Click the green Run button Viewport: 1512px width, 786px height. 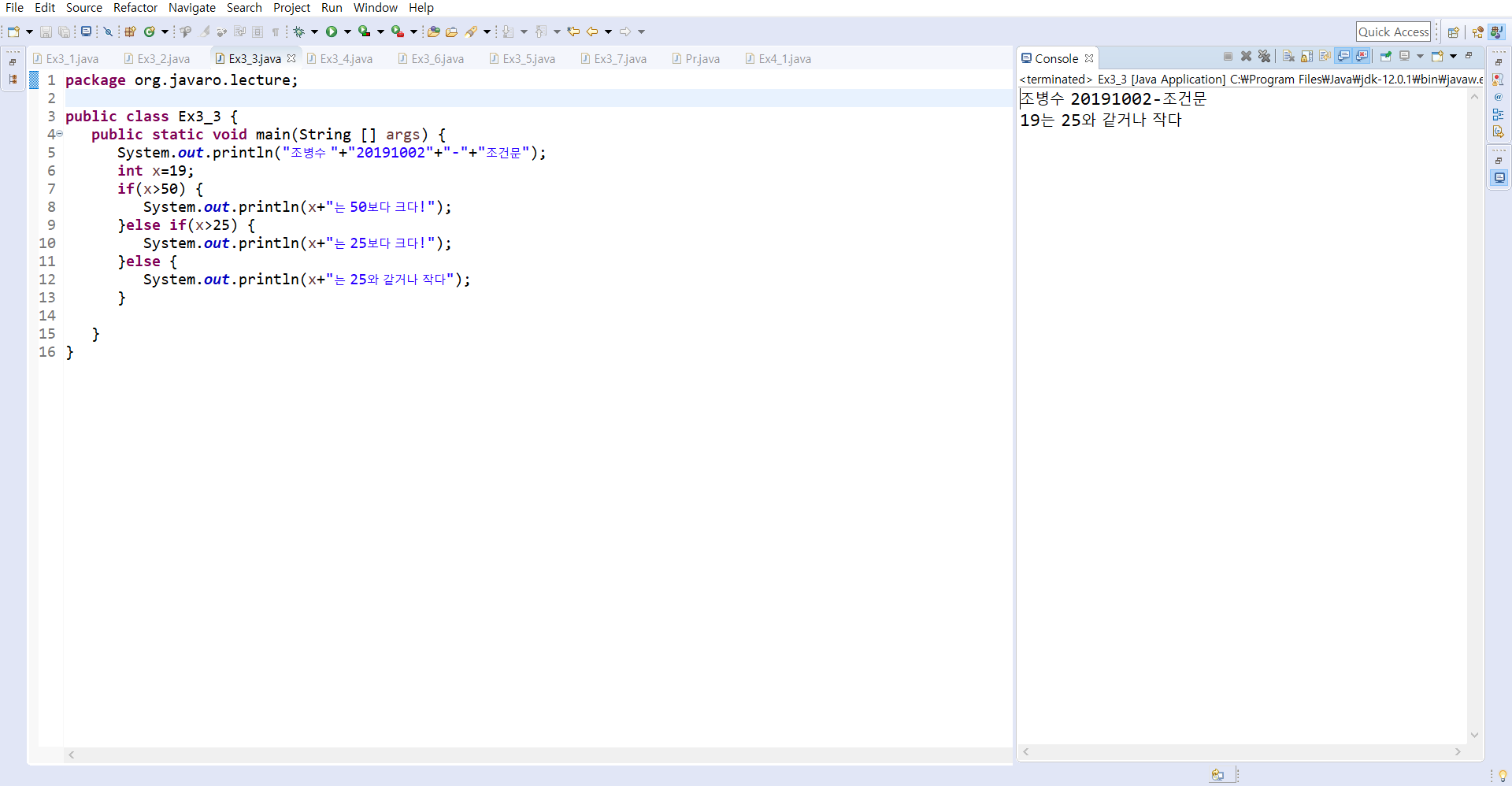tap(332, 32)
